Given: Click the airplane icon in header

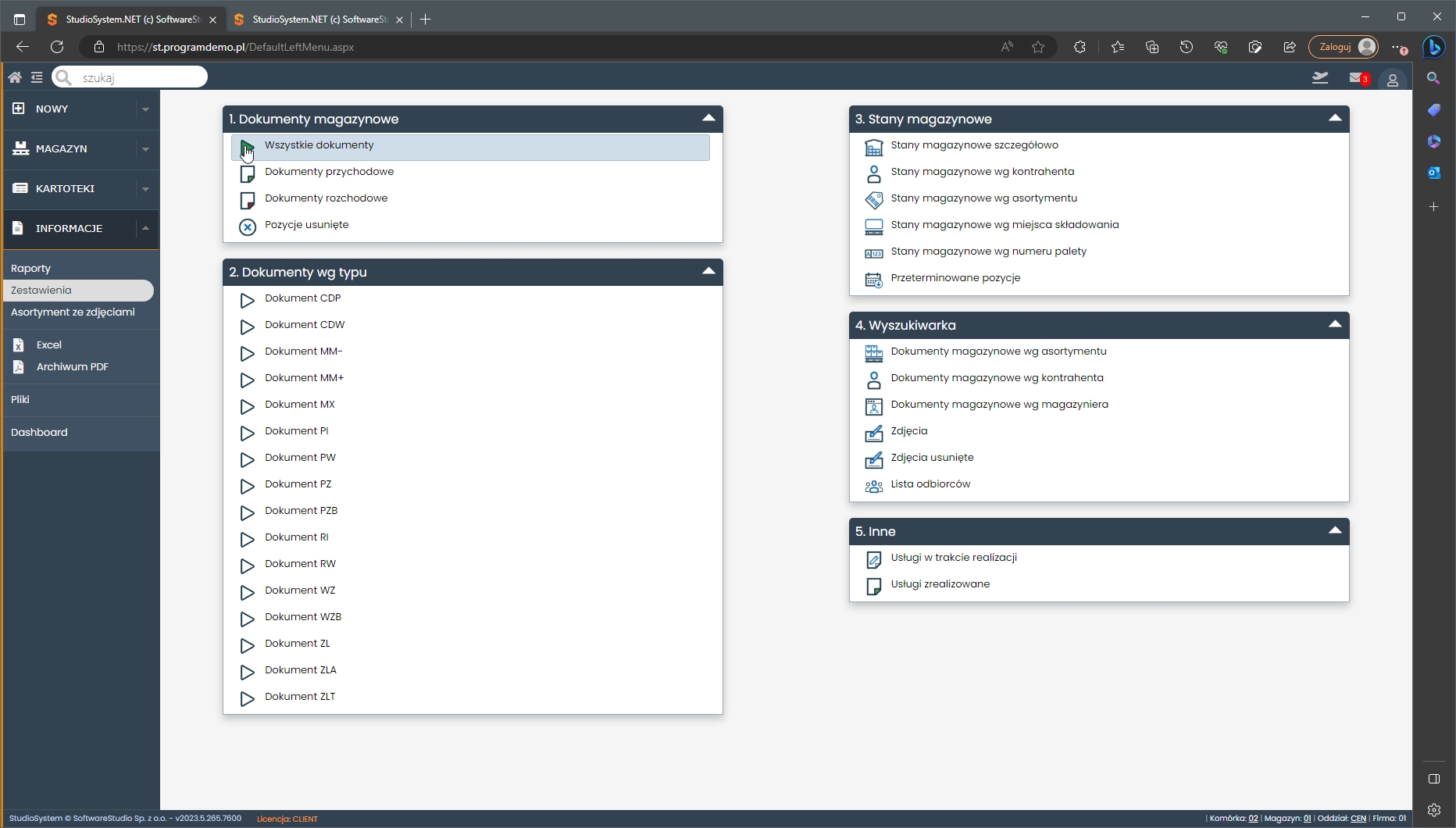Looking at the screenshot, I should [1320, 77].
